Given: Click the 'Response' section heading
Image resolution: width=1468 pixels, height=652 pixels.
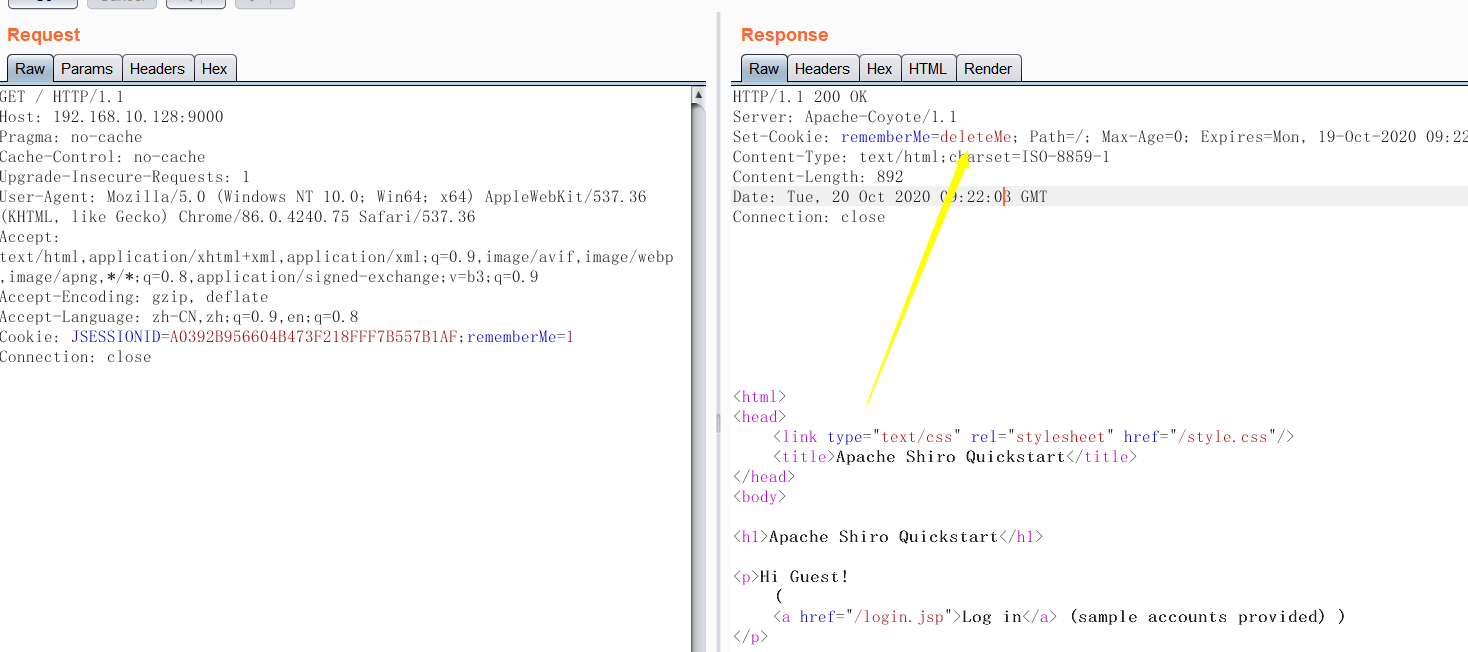Looking at the screenshot, I should [784, 35].
